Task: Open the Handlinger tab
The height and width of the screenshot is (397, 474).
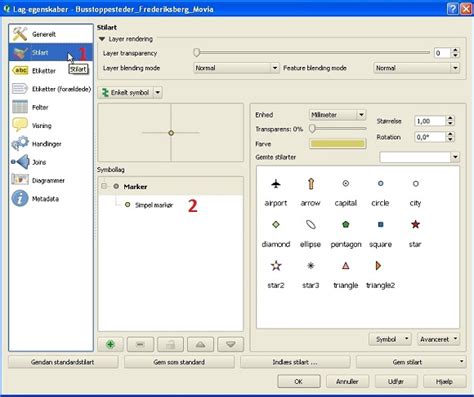Action: tap(51, 144)
